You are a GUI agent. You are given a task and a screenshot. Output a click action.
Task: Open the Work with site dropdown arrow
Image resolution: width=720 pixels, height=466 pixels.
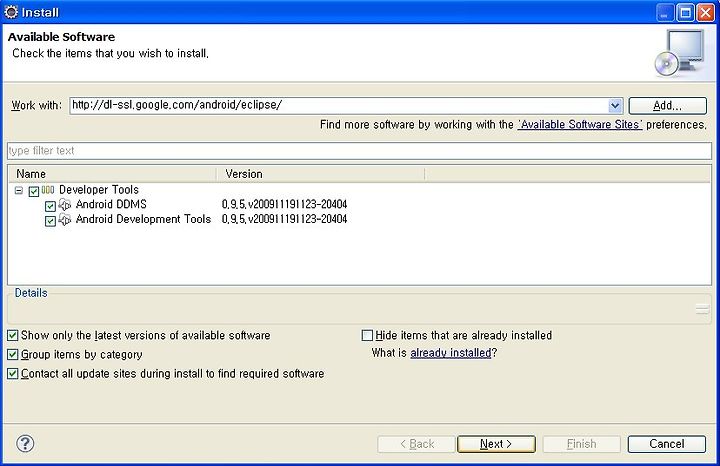615,106
